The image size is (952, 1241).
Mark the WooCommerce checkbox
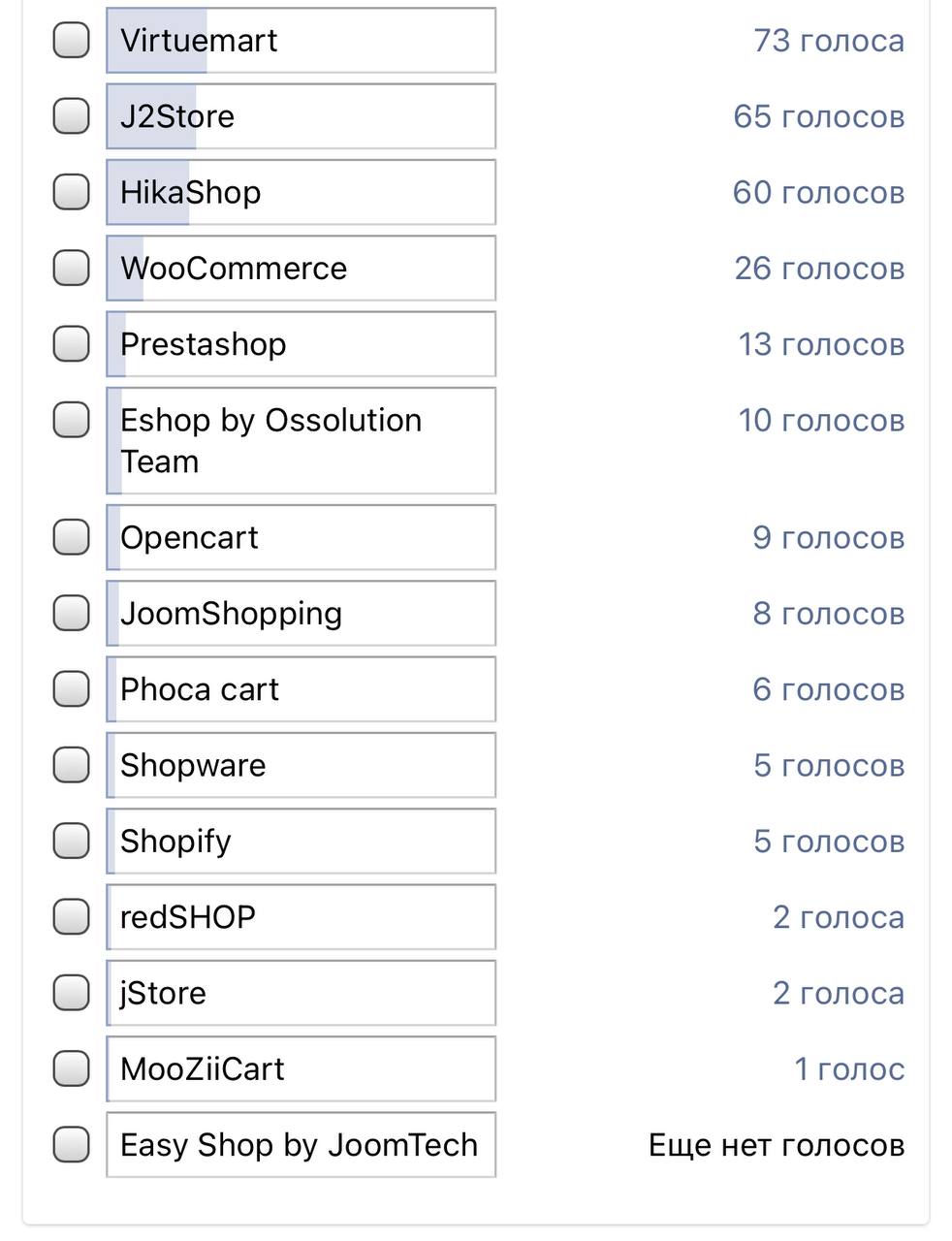(x=71, y=268)
